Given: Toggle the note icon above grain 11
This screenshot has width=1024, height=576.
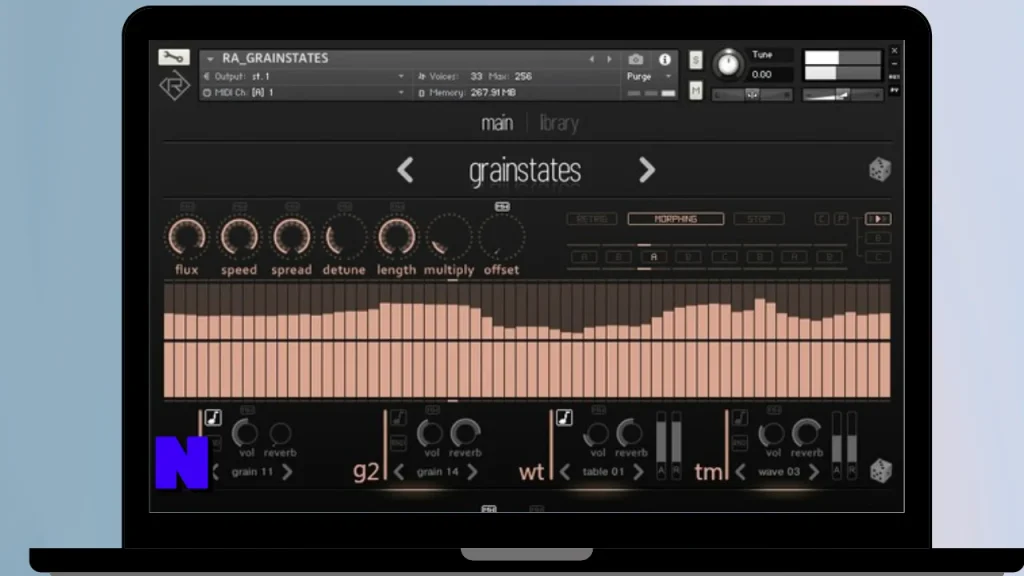Looking at the screenshot, I should (x=213, y=417).
